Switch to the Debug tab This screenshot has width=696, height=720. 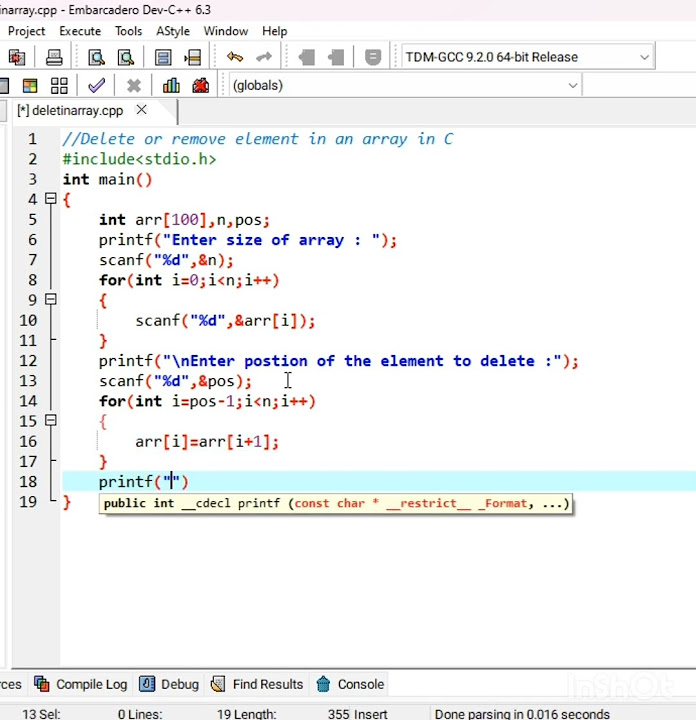coord(169,684)
